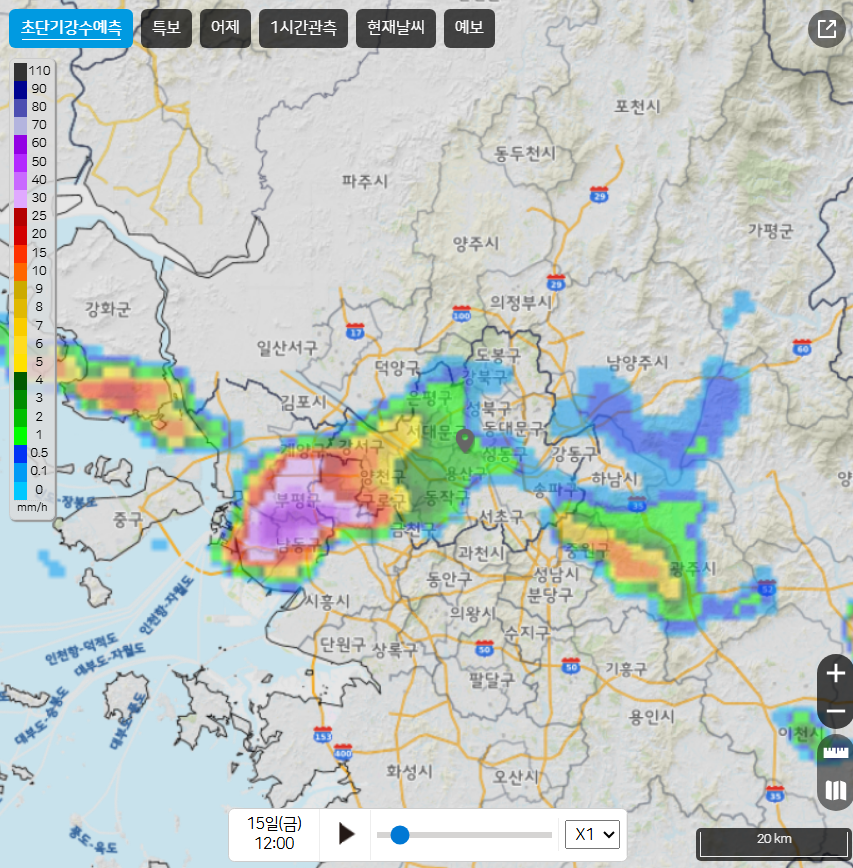Screen dimensions: 853x868
Task: Zoom out with the minus button
Action: pos(836,712)
